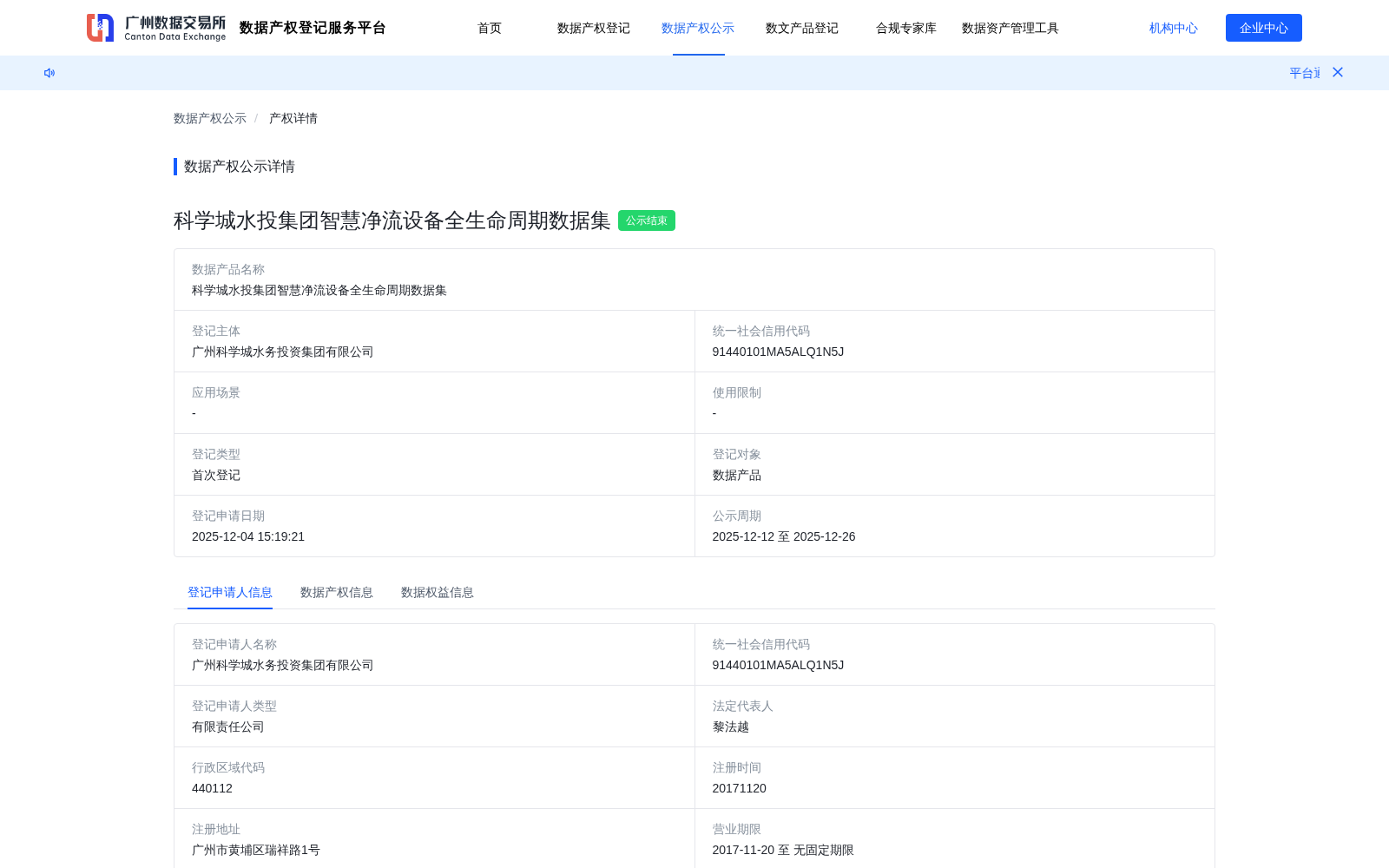Click the 2017-11-20 至 无固定期限 value

click(783, 850)
